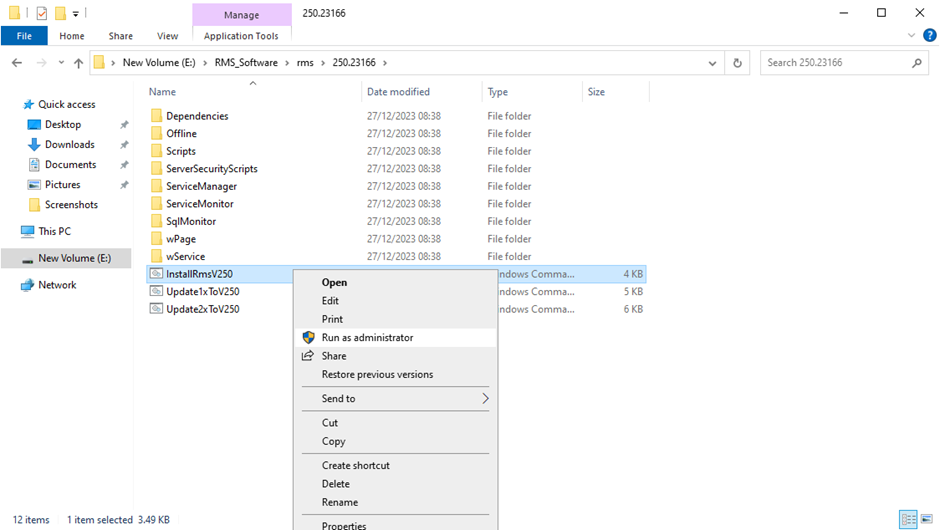Click the Update2xToV250 command file icon
The image size is (940, 530).
[x=156, y=309]
